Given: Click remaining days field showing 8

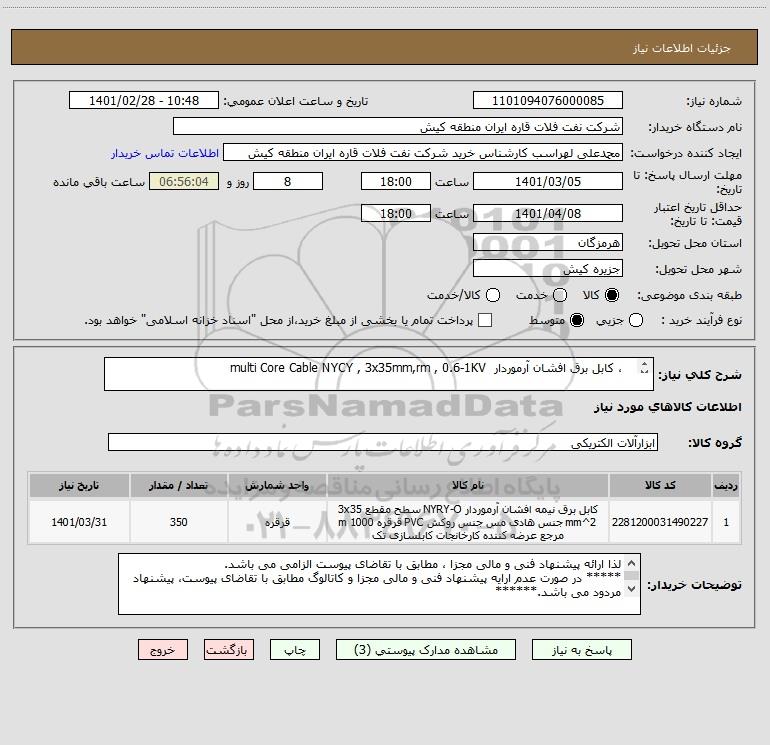Looking at the screenshot, I should click(x=288, y=181).
